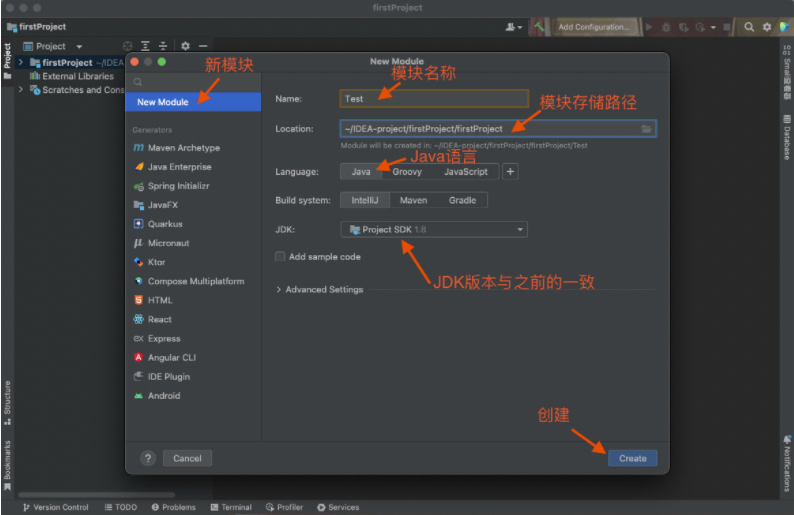Click the Location path field
Screen dimensions: 794x515
498,129
